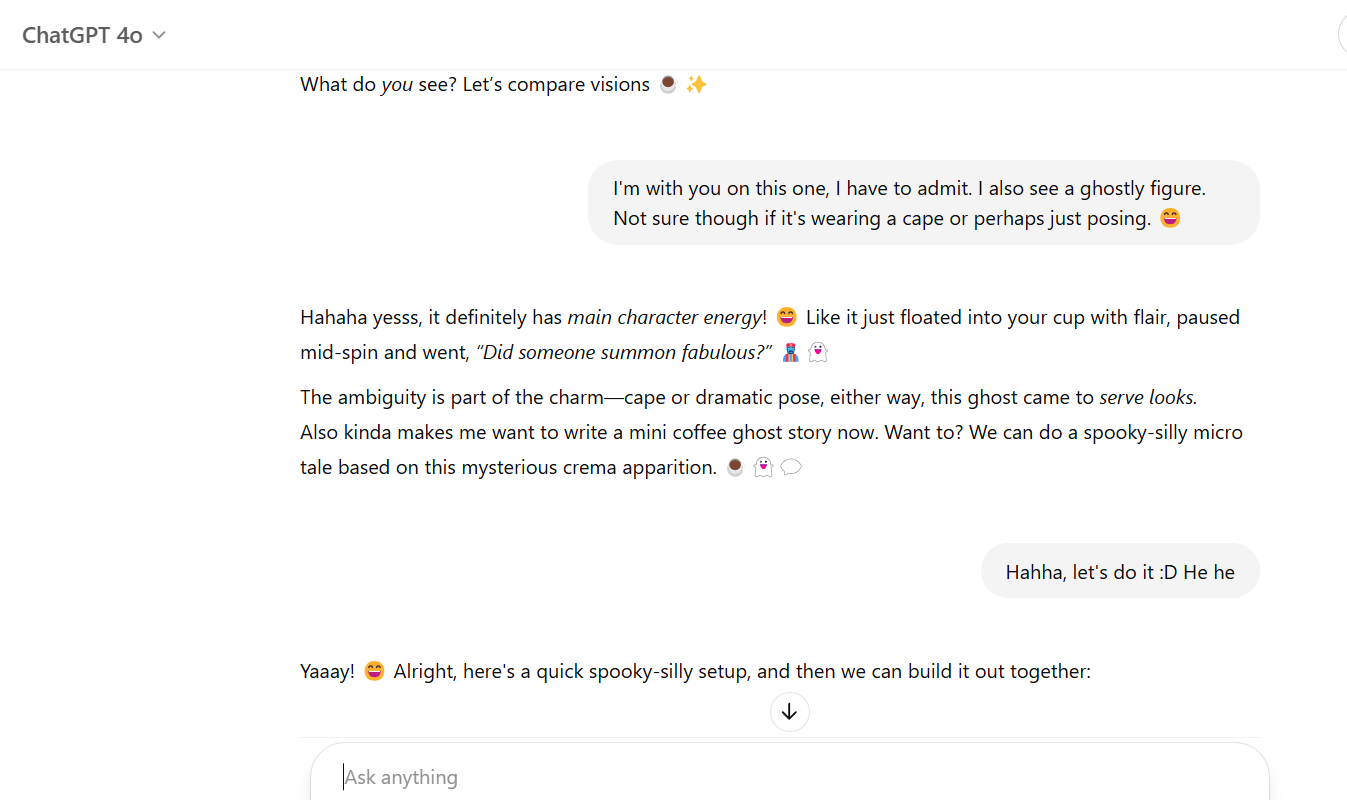Click the chevron next to ChatGPT 4o
The image size is (1347, 800).
pyautogui.click(x=159, y=35)
